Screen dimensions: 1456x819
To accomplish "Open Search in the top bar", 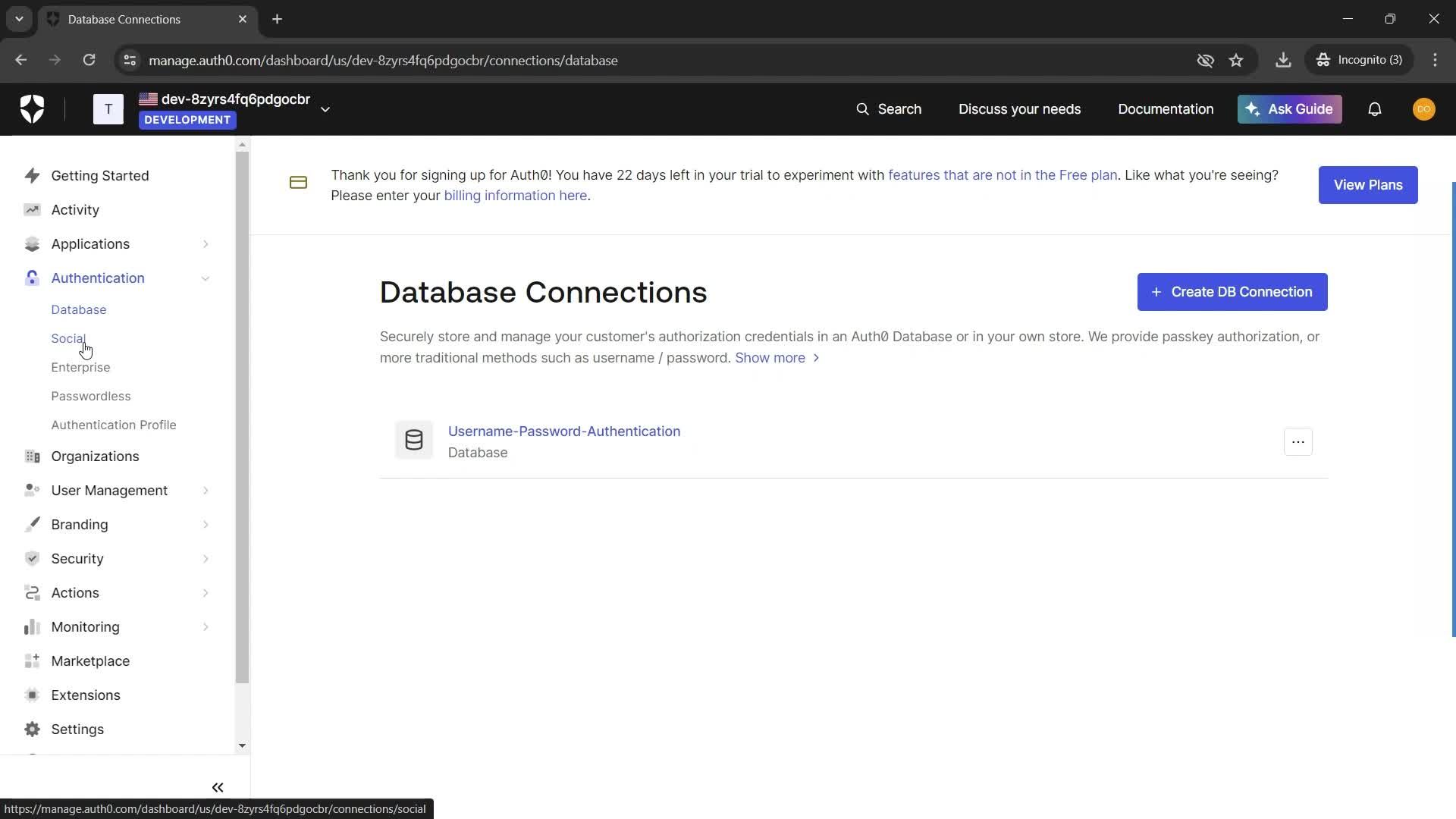I will tap(889, 109).
